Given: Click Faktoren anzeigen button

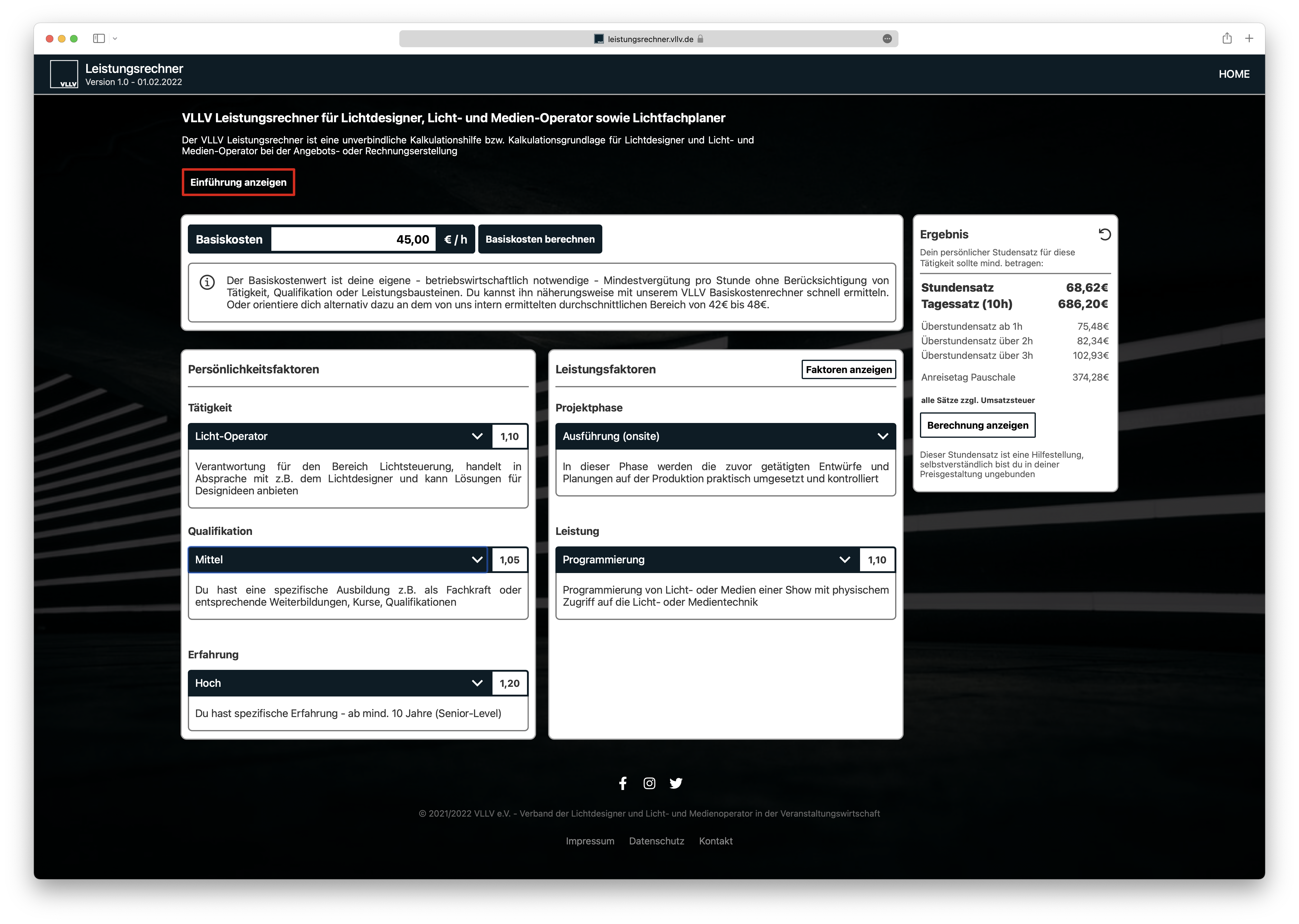Looking at the screenshot, I should pyautogui.click(x=849, y=370).
